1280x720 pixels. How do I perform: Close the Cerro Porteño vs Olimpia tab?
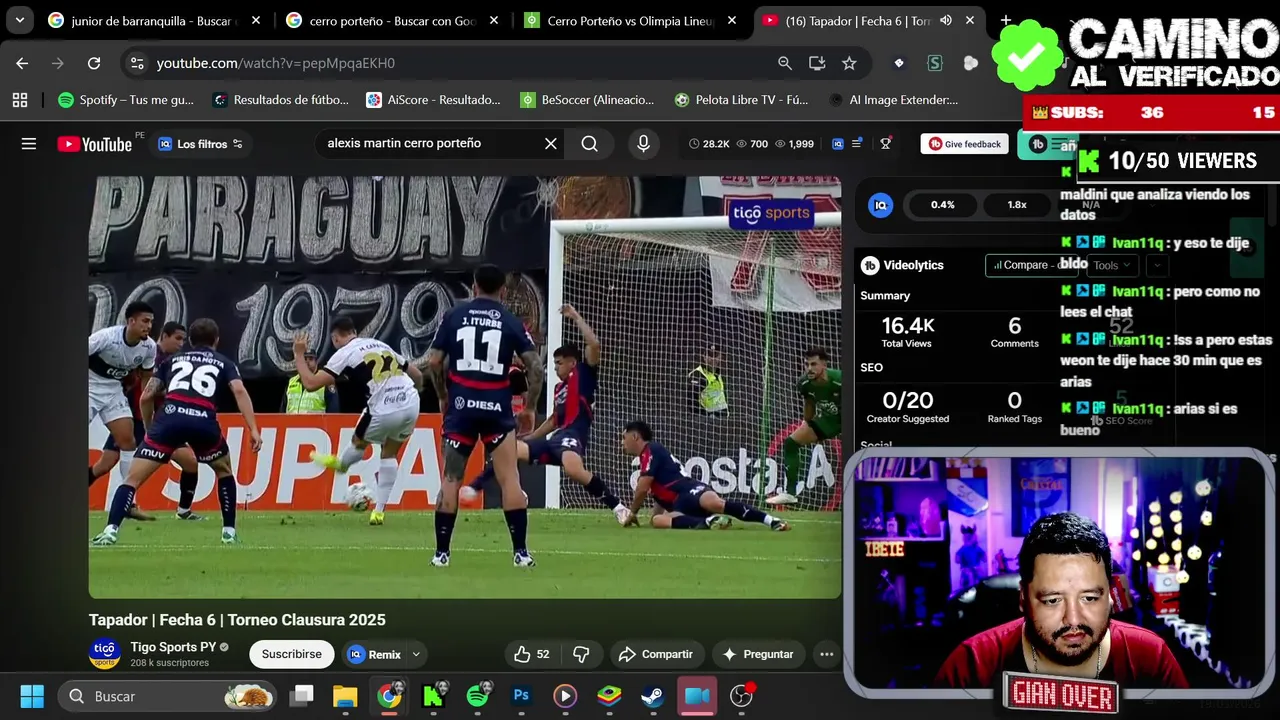click(x=732, y=20)
